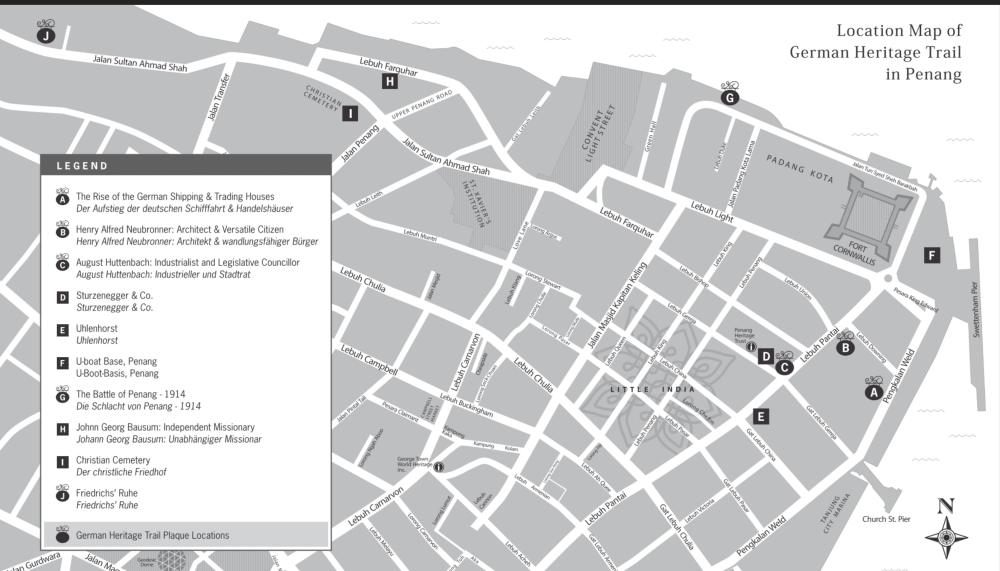Image resolution: width=1000 pixels, height=571 pixels.
Task: Click the legend's F square icon
Action: 62,363
